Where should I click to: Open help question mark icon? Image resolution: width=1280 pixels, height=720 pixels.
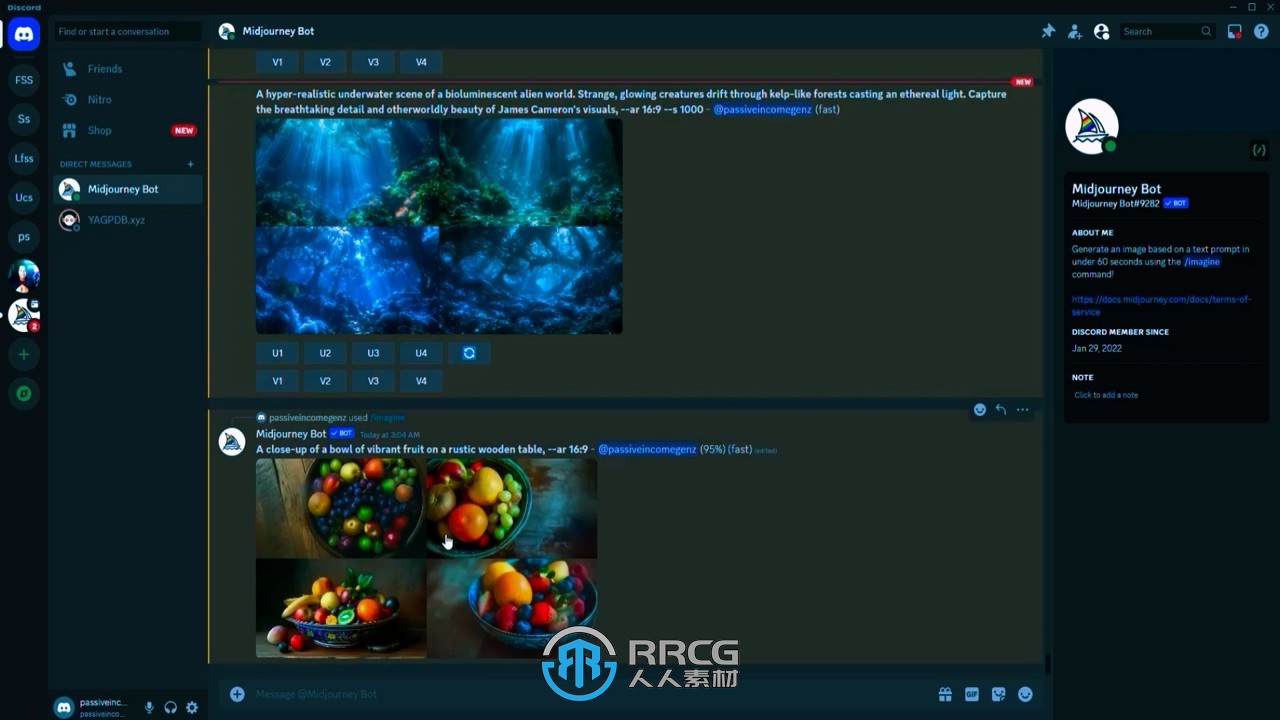pyautogui.click(x=1261, y=32)
